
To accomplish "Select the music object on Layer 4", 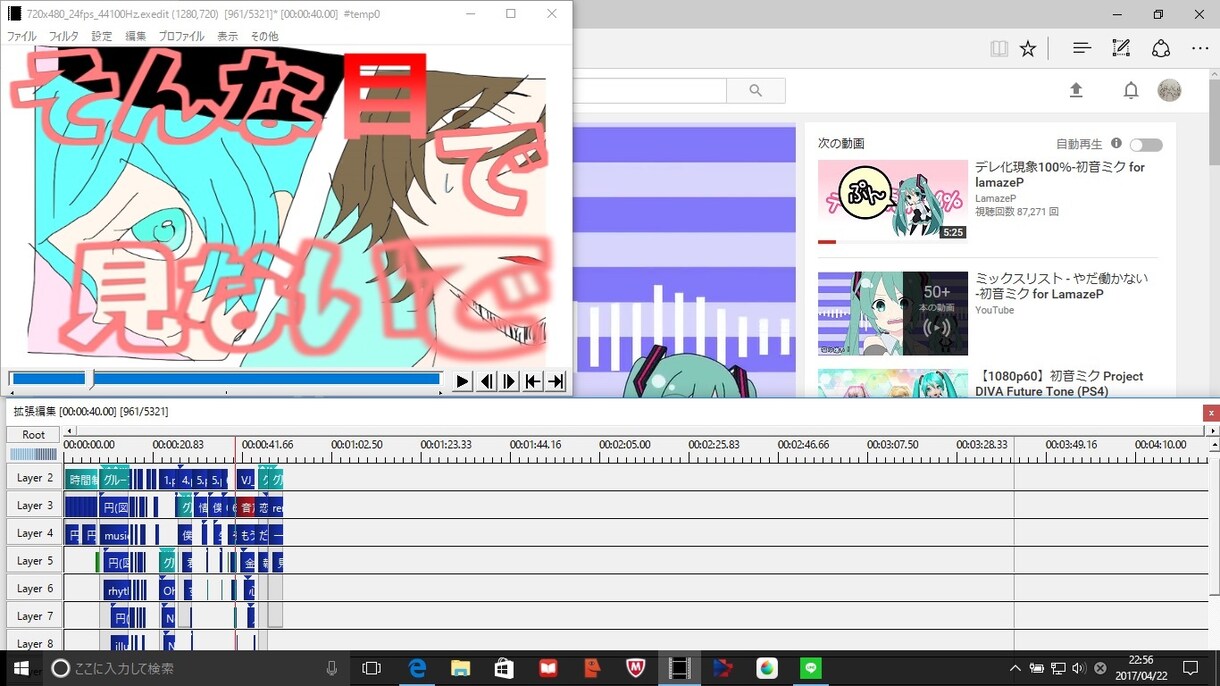I will pos(115,535).
